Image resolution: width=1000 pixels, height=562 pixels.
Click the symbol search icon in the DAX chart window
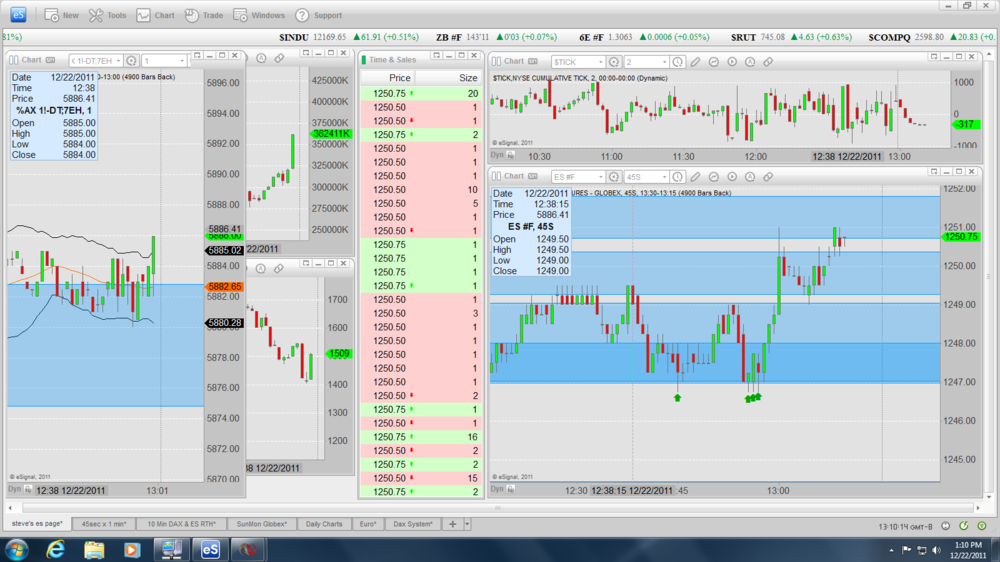pos(131,61)
